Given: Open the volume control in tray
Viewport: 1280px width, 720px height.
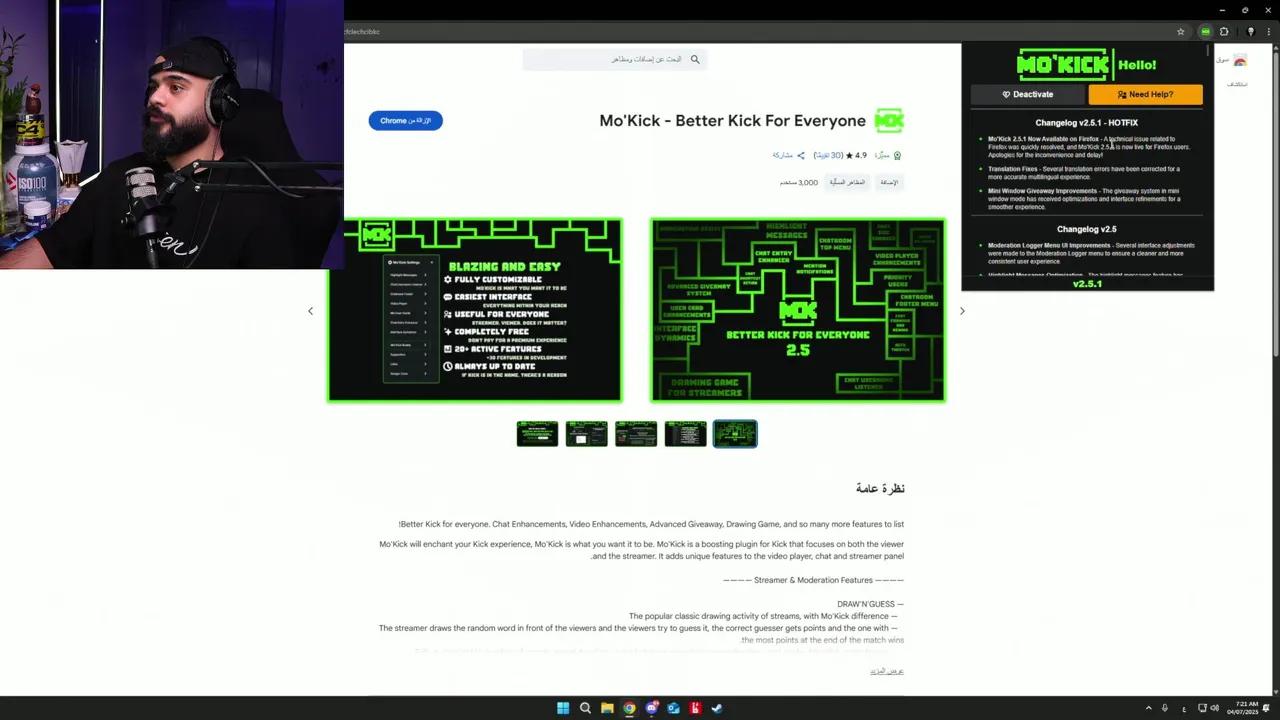Looking at the screenshot, I should [x=1215, y=708].
